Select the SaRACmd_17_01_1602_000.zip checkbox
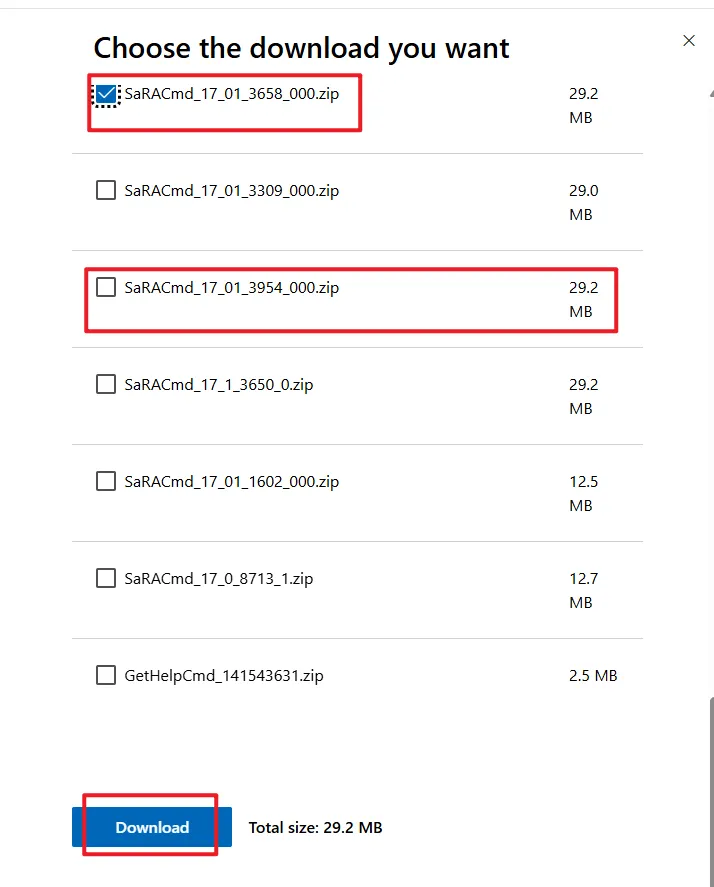714x887 pixels. coord(106,481)
